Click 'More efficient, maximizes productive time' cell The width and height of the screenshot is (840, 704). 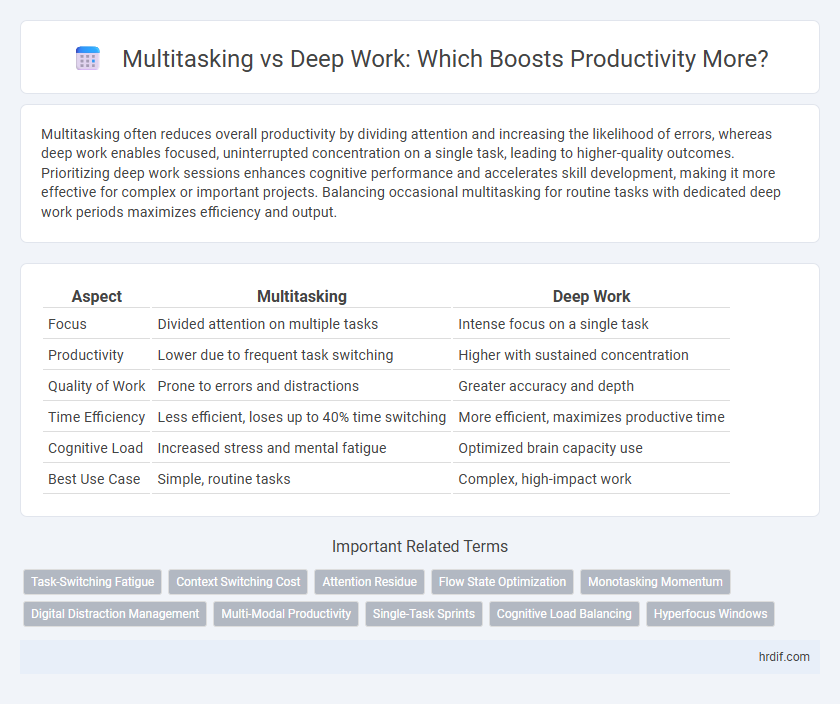click(591, 417)
